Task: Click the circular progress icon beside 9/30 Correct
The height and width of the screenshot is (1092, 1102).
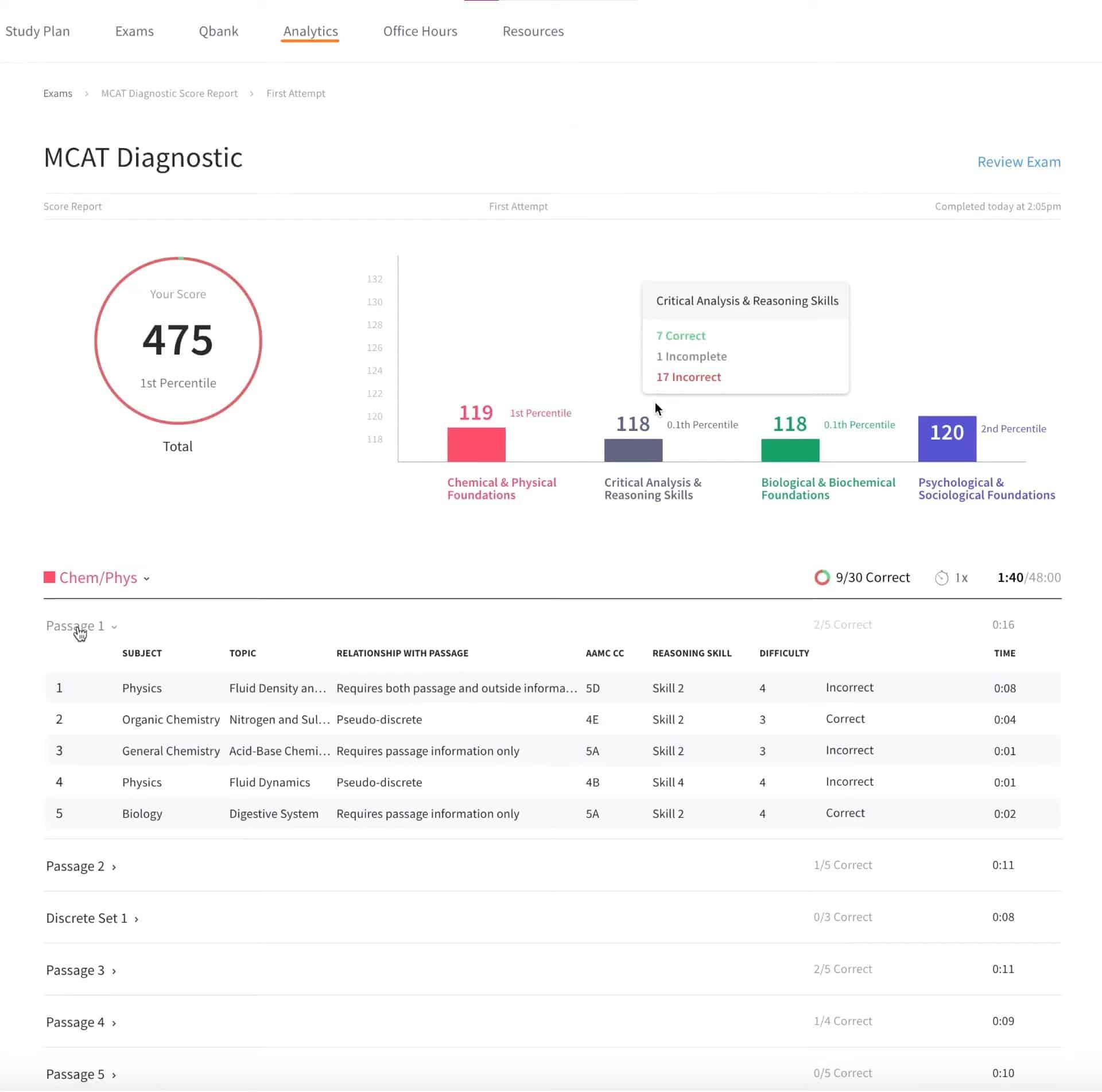Action: (x=822, y=577)
